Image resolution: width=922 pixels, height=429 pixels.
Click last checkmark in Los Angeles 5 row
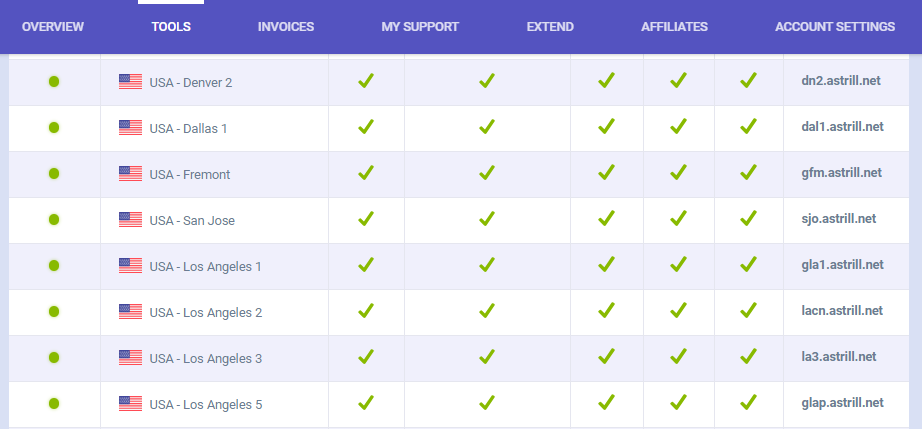click(x=748, y=403)
